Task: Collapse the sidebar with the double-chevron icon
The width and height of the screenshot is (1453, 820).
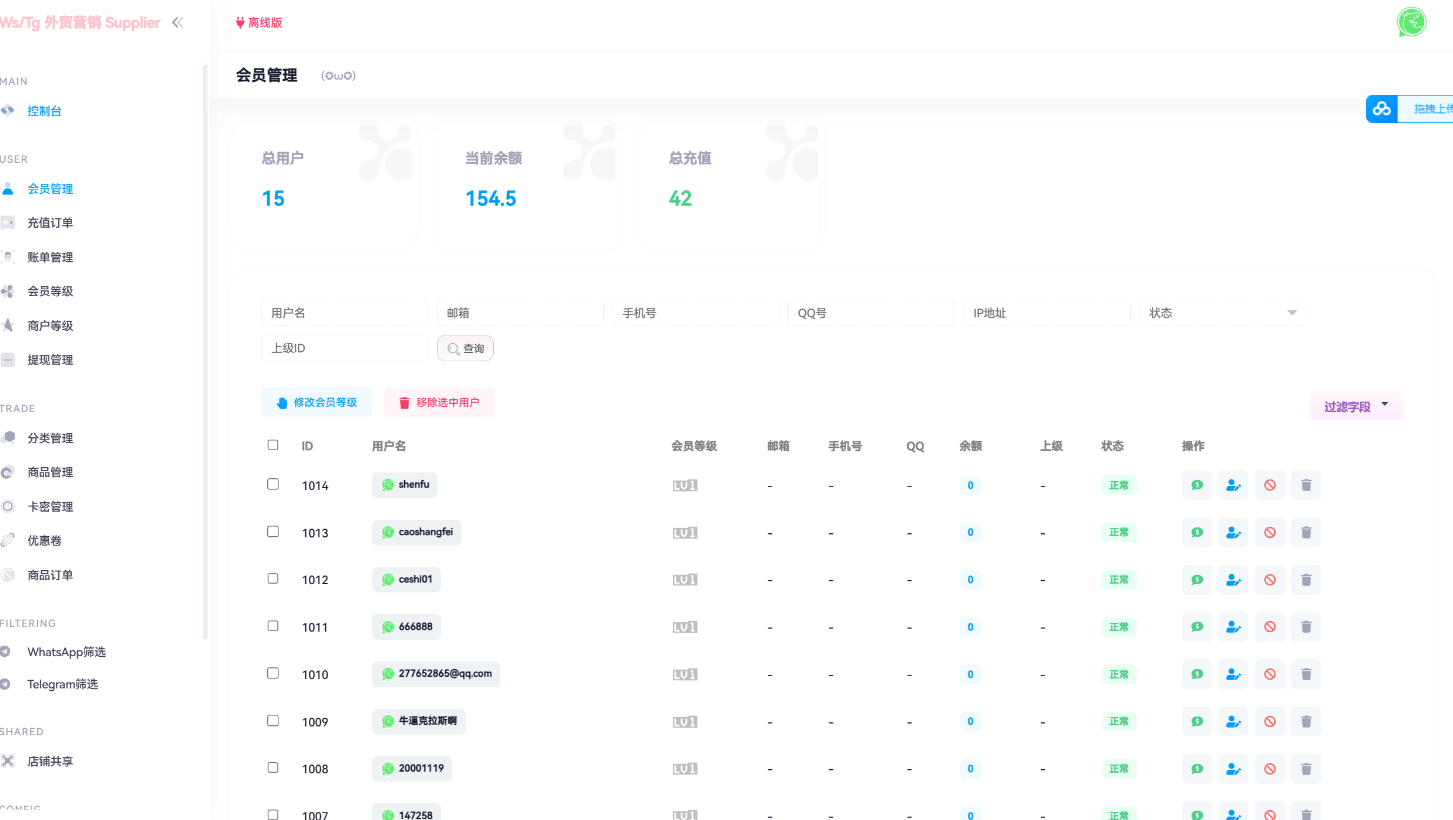Action: pos(177,22)
